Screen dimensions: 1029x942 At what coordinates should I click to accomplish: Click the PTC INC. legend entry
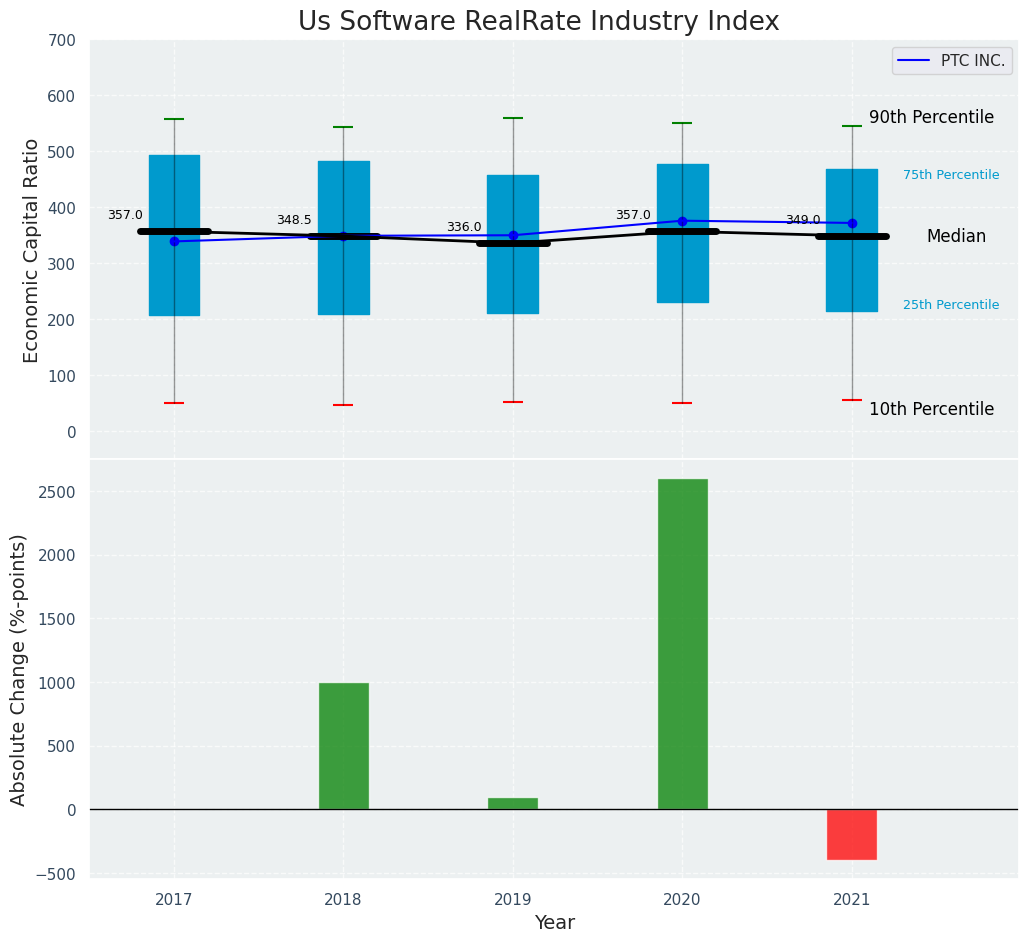[952, 60]
